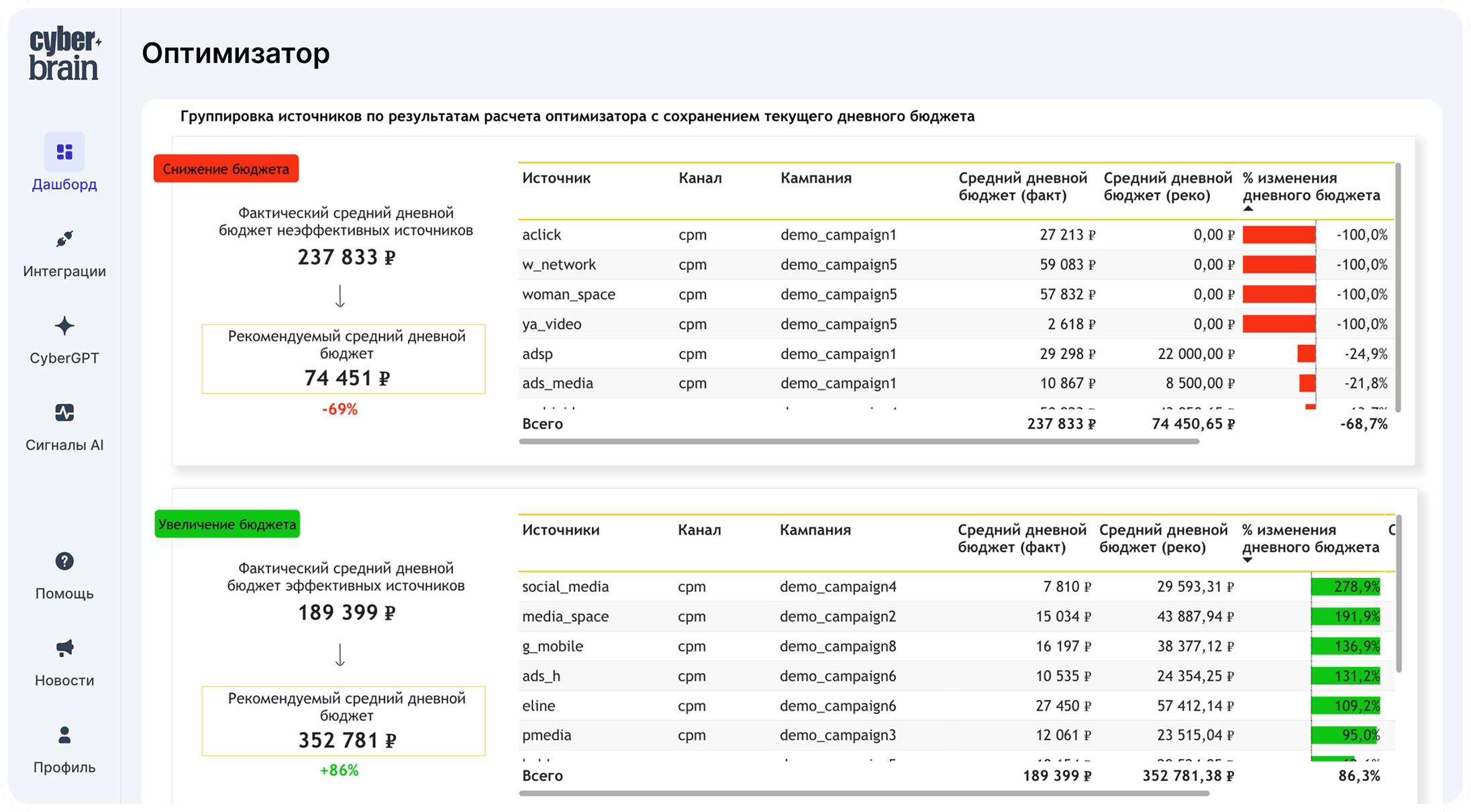Click top table vertical scrollbar

point(1398,289)
